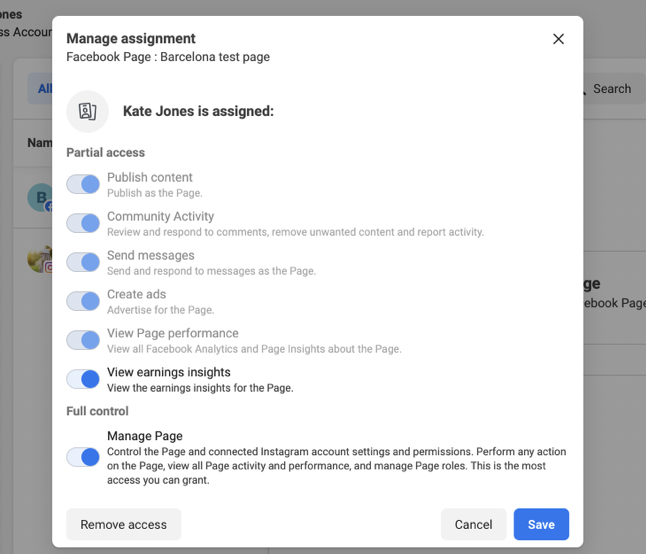This screenshot has width=646, height=554.
Task: Click 'Send and respond to messages' description
Action: pos(211,271)
